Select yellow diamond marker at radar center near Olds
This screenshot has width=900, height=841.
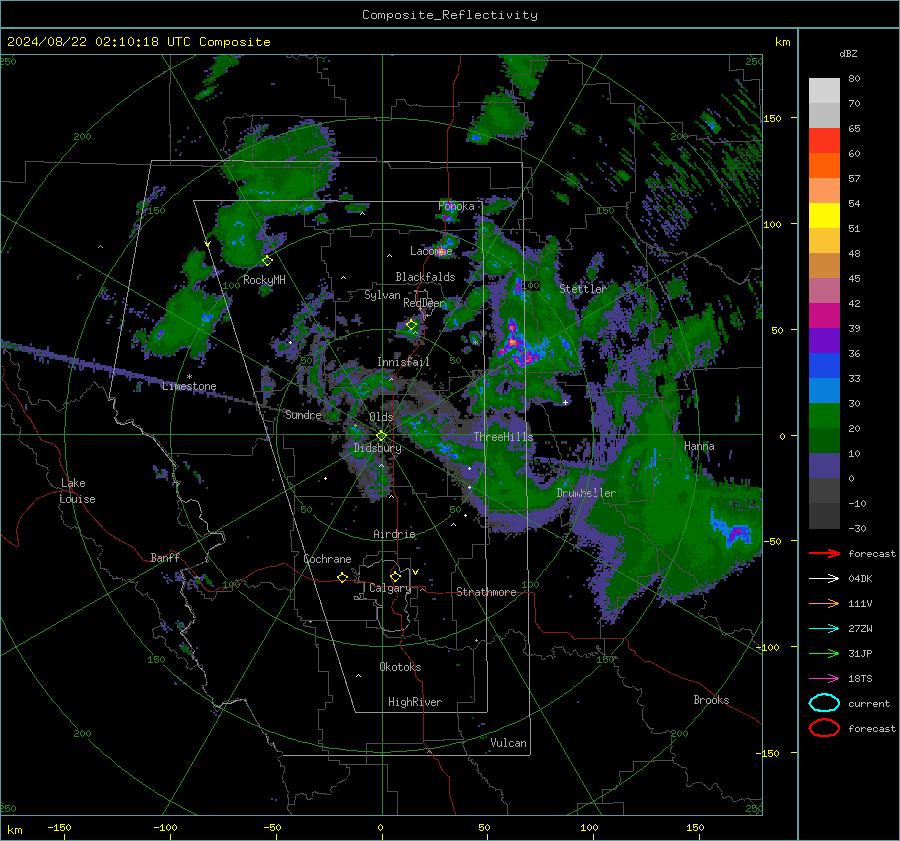click(381, 436)
